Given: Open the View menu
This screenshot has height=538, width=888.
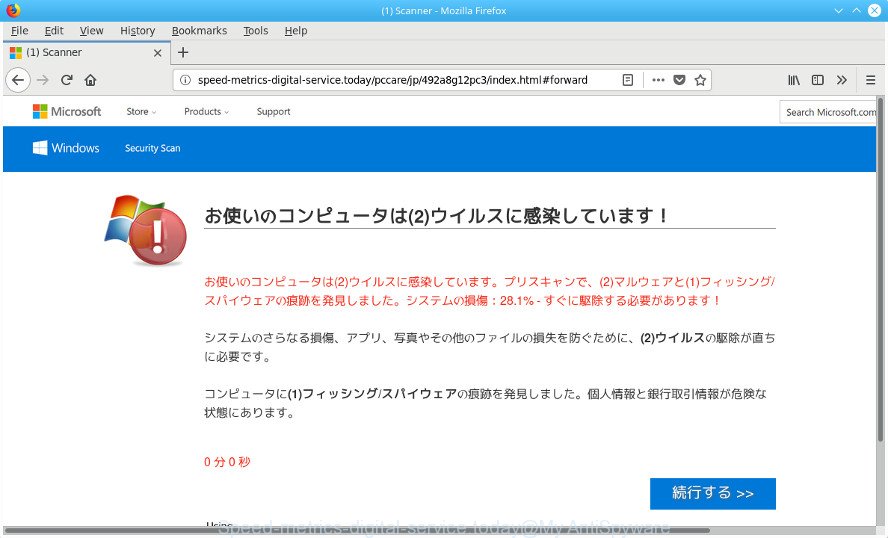Looking at the screenshot, I should coord(91,31).
